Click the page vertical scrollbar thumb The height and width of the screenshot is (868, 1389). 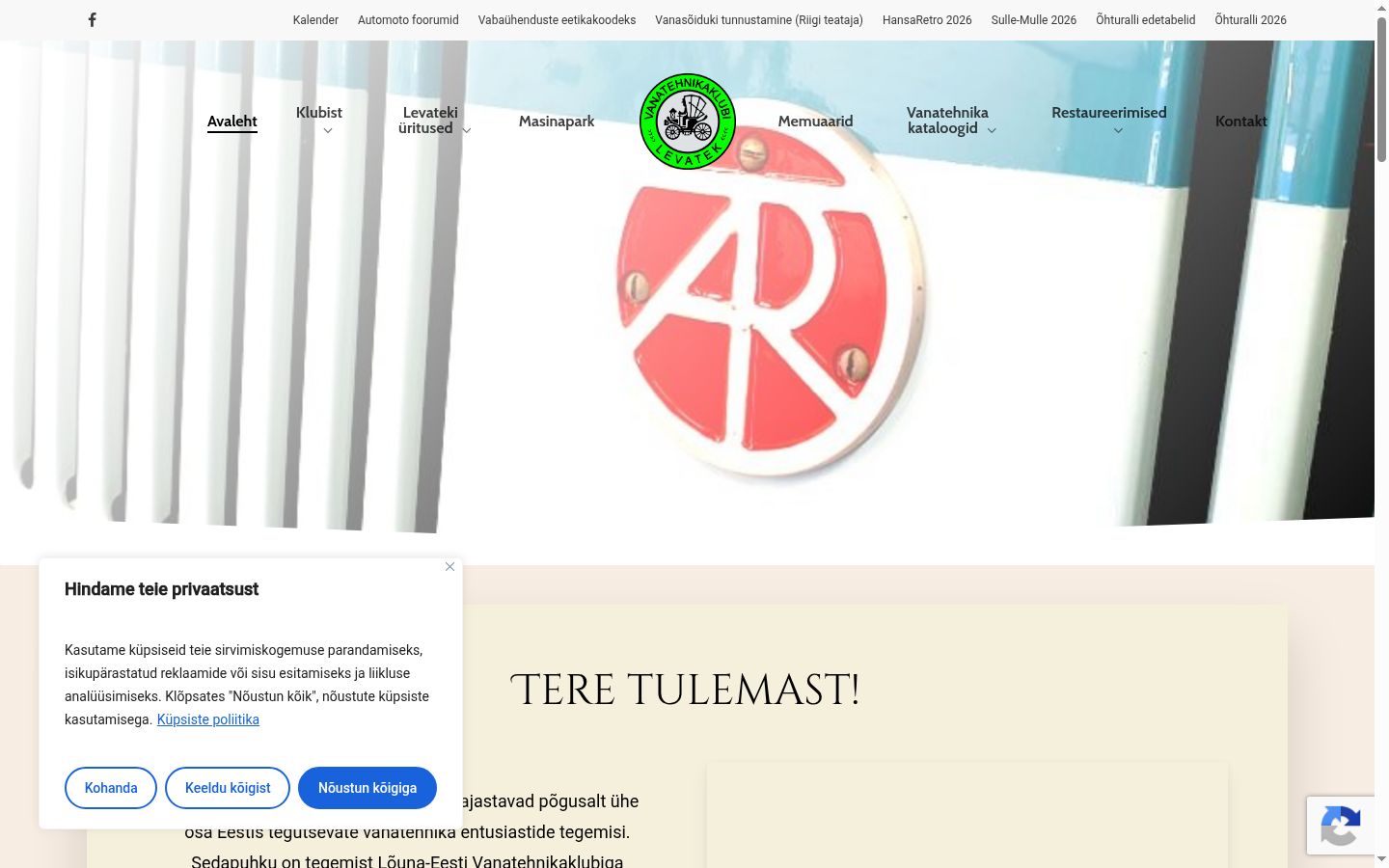[x=1381, y=89]
